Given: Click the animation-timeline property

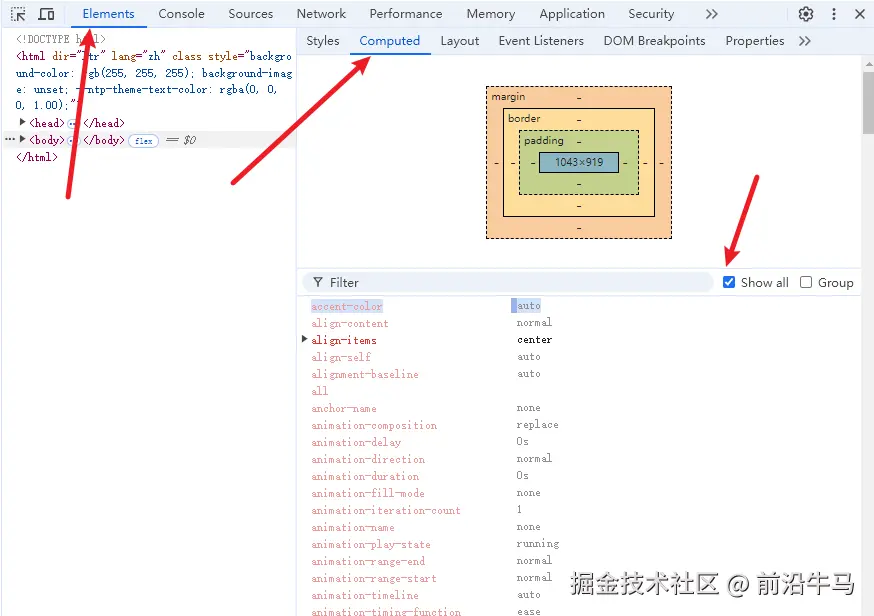Looking at the screenshot, I should click(365, 595).
